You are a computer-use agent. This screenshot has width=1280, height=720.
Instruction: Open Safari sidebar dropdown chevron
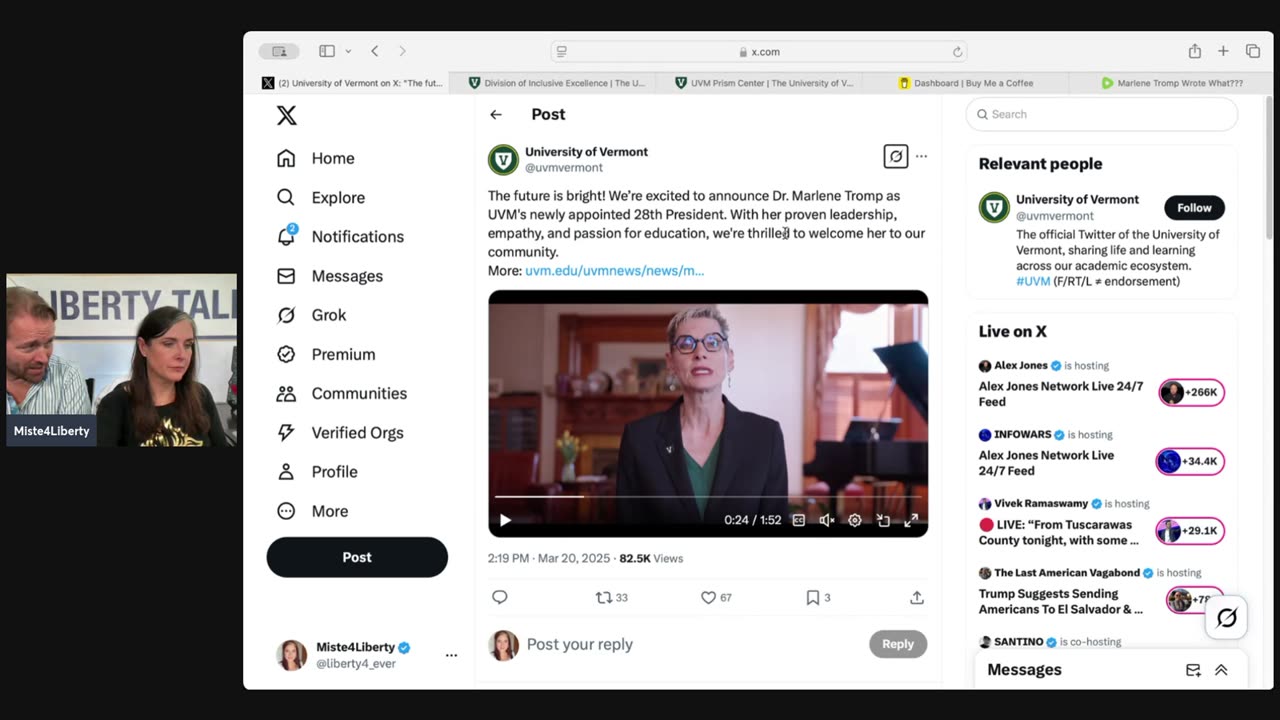348,51
